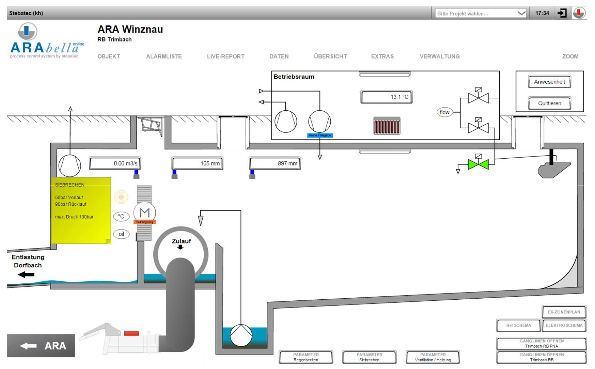Image resolution: width=595 pixels, height=369 pixels.
Task: Open the ÜBERSICHT menu
Action: [x=330, y=56]
